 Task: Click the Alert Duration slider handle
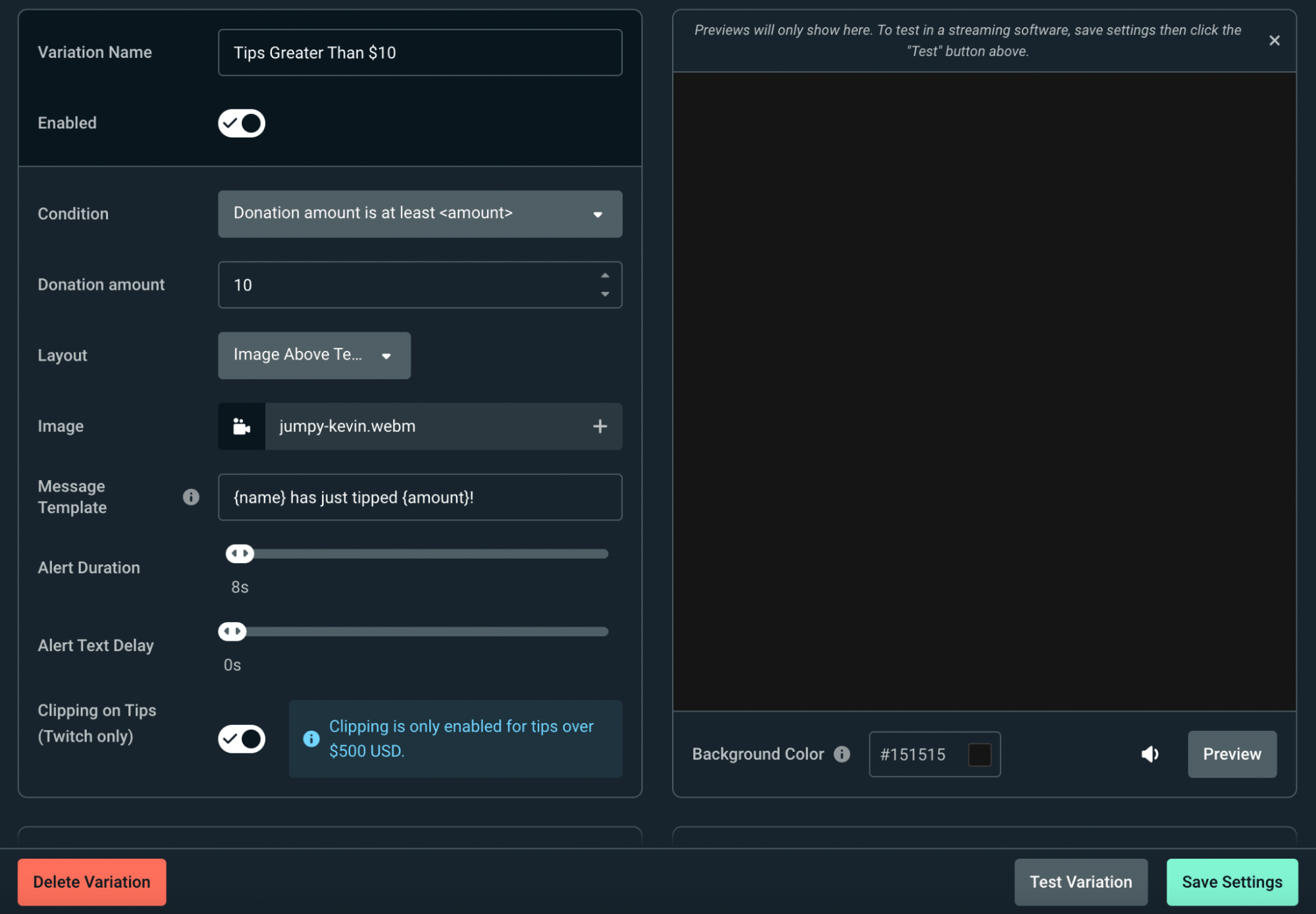click(x=240, y=554)
